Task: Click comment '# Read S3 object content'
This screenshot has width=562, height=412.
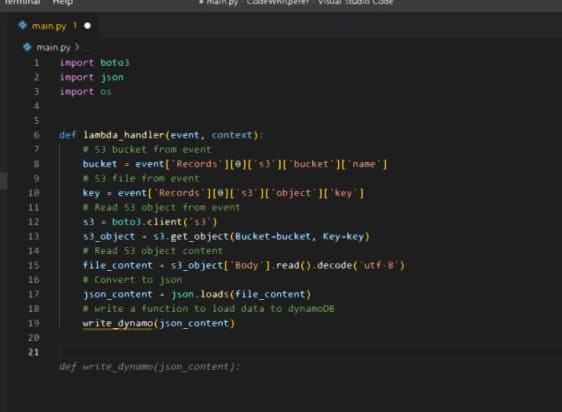Action: pyautogui.click(x=153, y=251)
